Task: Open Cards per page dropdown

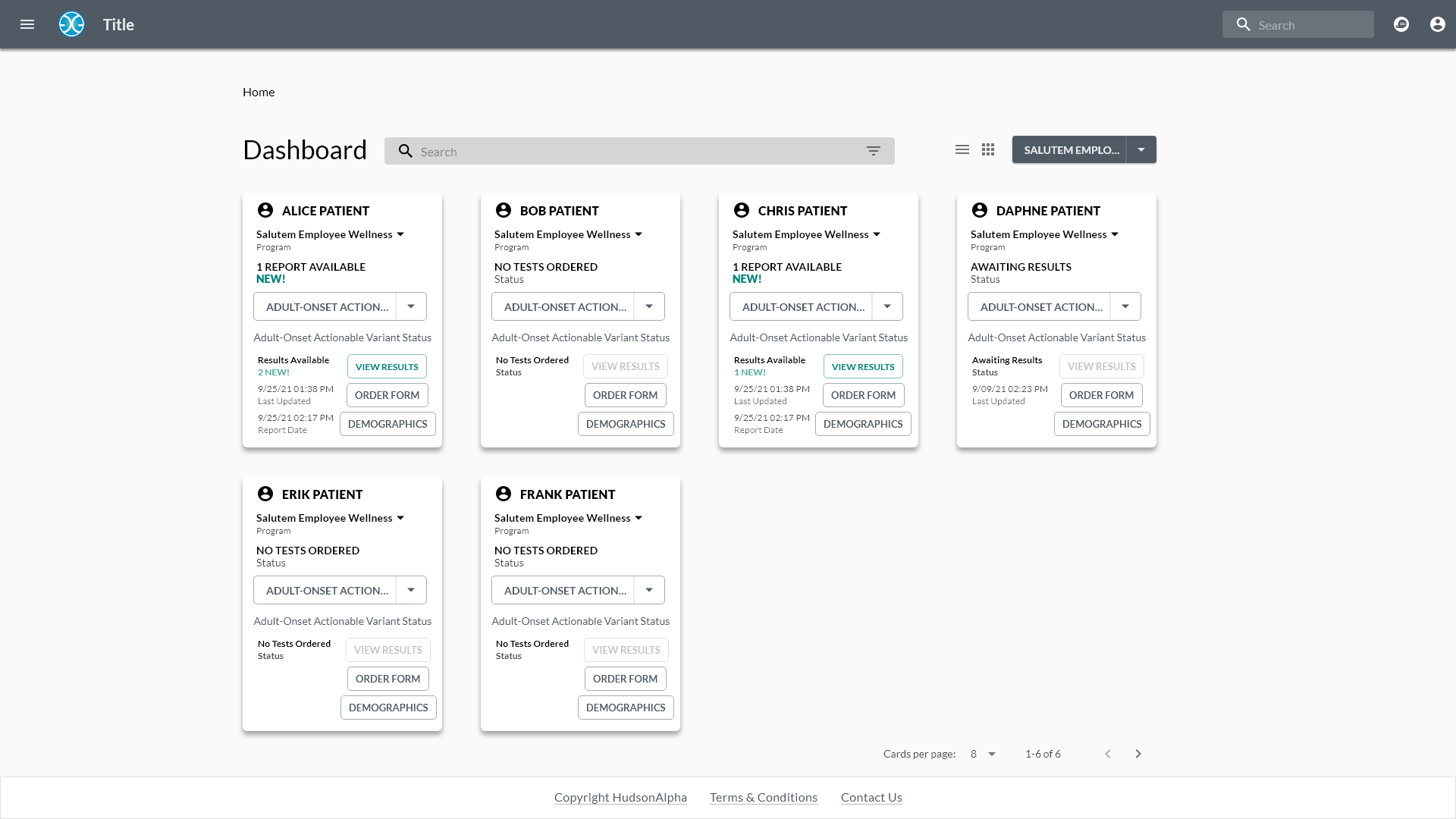Action: 983,754
